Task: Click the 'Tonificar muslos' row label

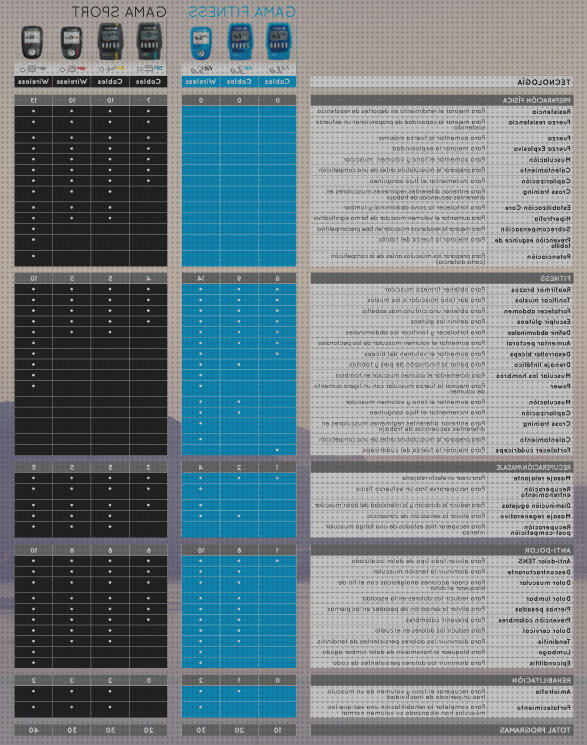Action: 542,300
